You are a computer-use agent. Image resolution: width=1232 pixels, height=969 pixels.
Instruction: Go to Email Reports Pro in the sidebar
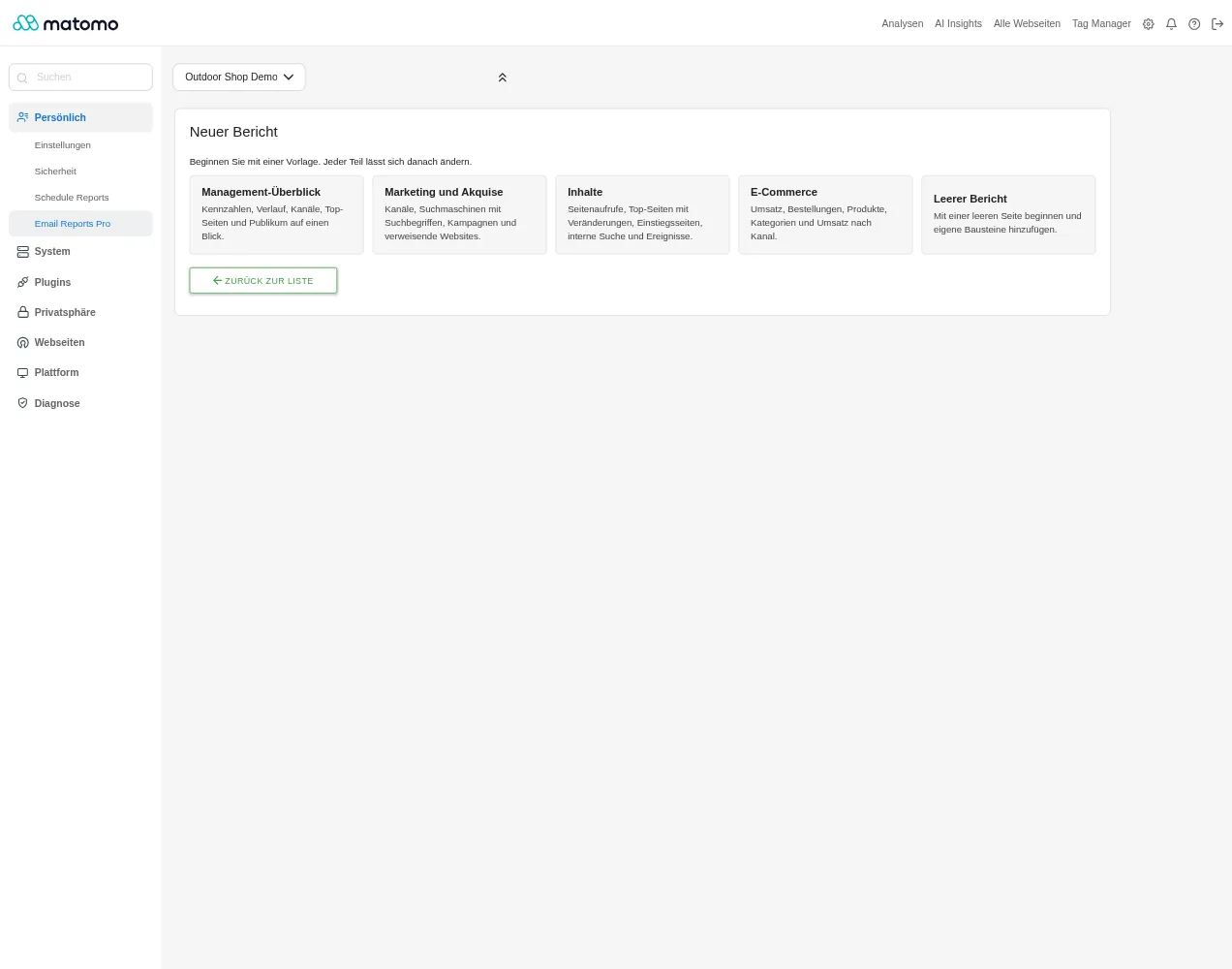tap(80, 224)
